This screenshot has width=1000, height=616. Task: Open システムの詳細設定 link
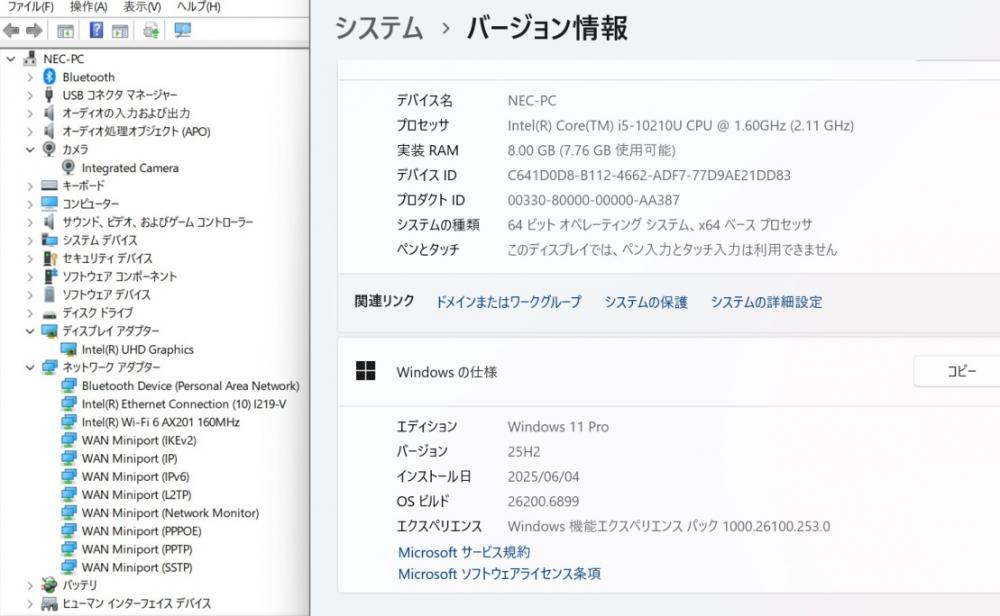tap(767, 302)
